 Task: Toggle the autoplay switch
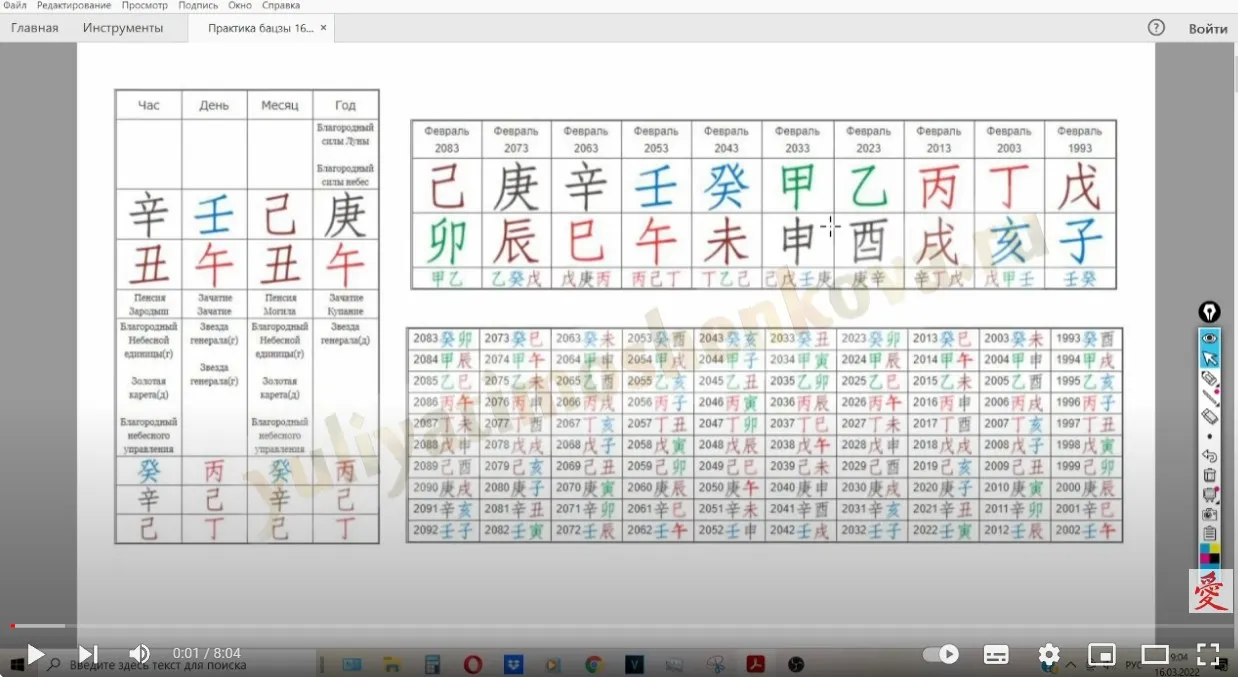(941, 654)
